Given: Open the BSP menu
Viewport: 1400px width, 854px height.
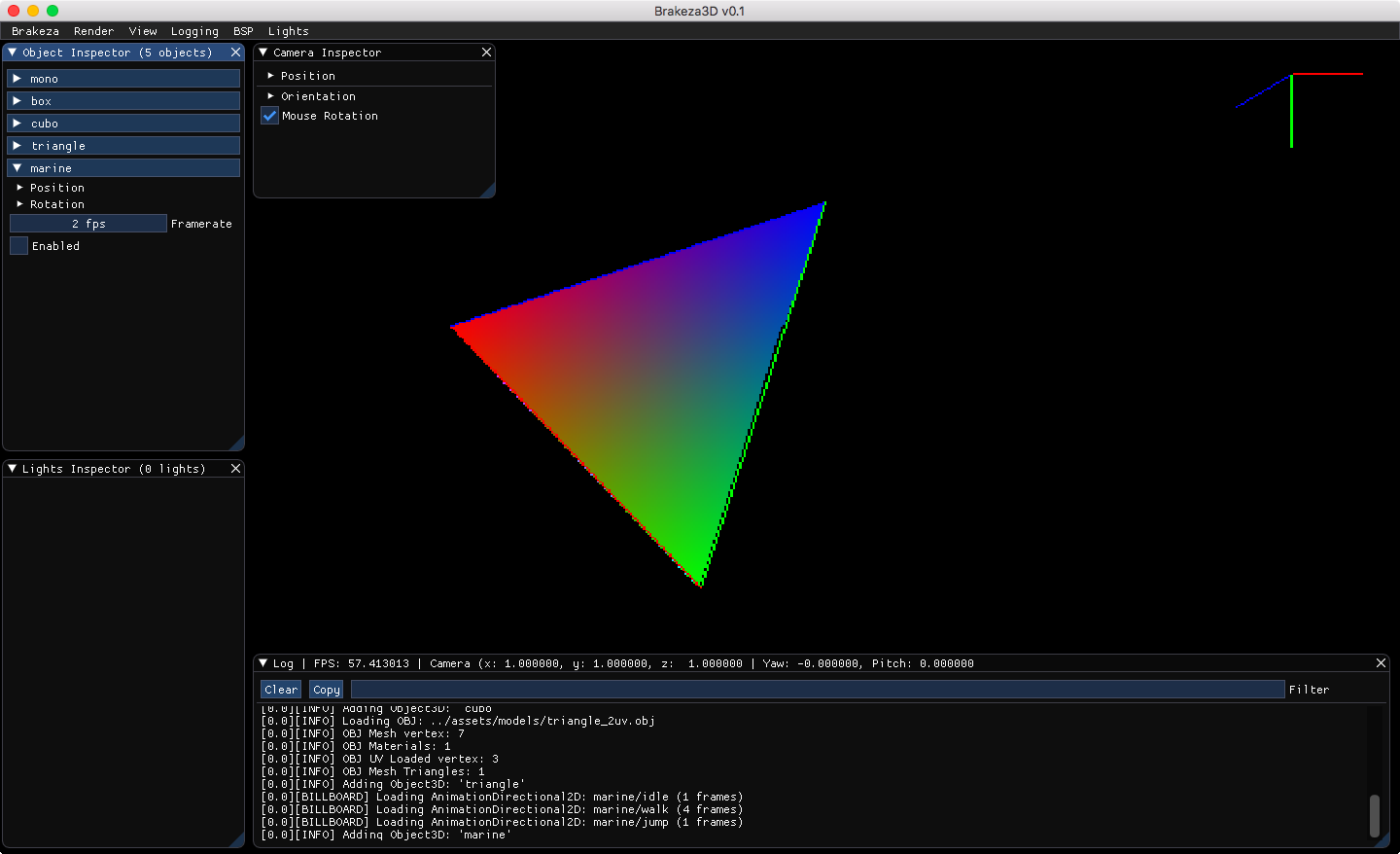Looking at the screenshot, I should tap(243, 31).
